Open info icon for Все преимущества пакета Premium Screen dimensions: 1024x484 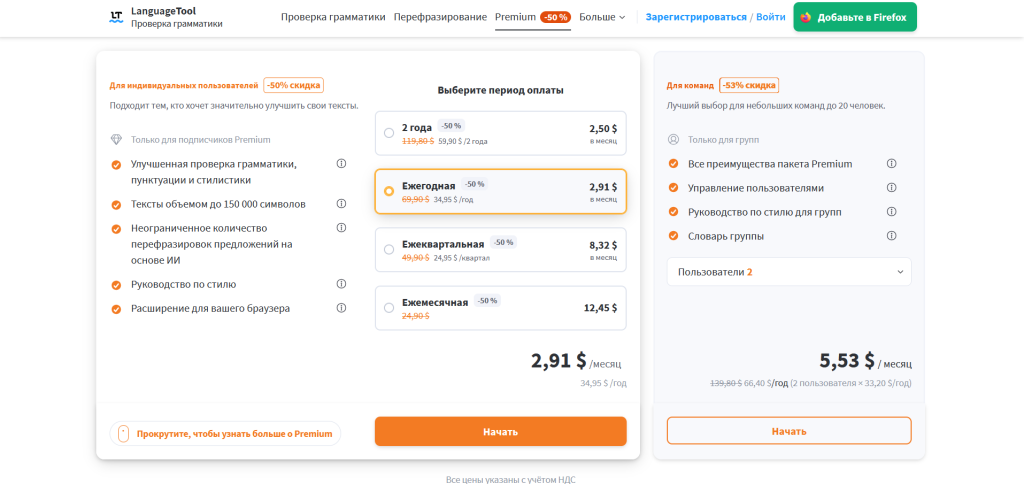[891, 163]
